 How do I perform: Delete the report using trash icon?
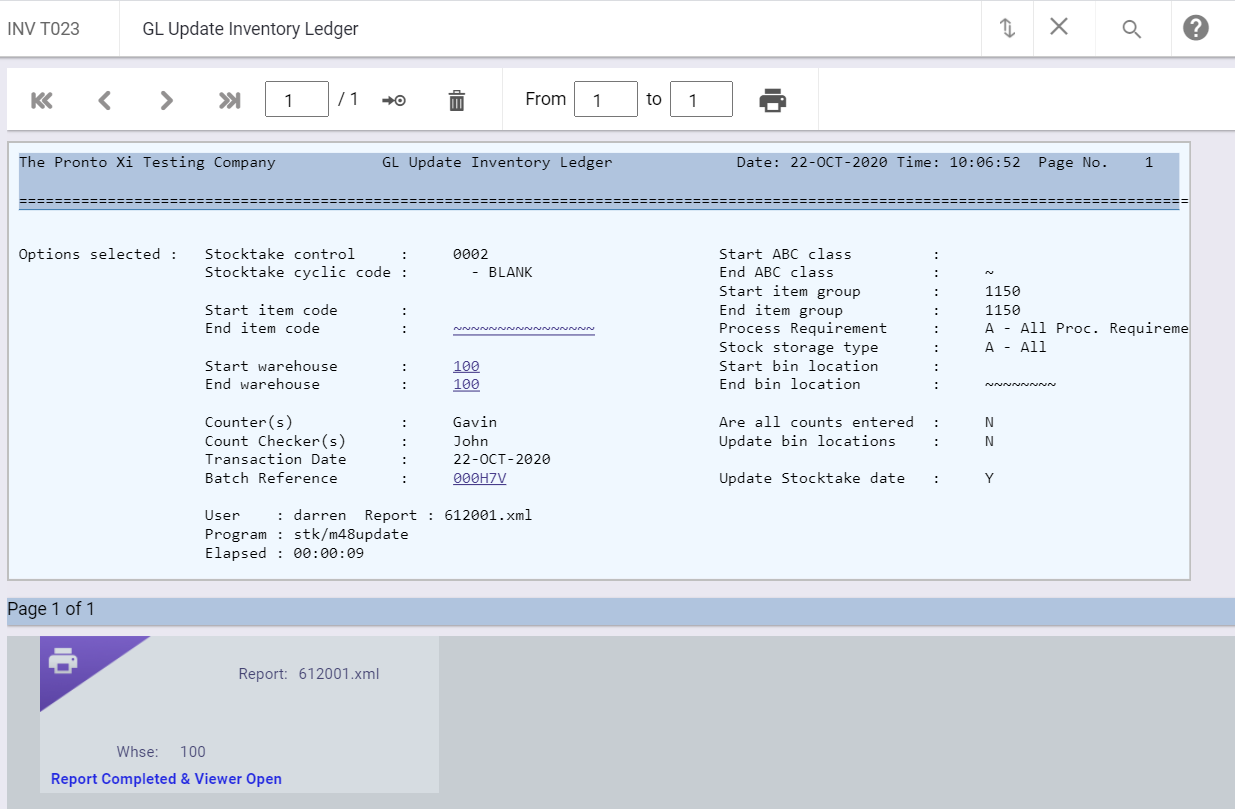pos(457,100)
